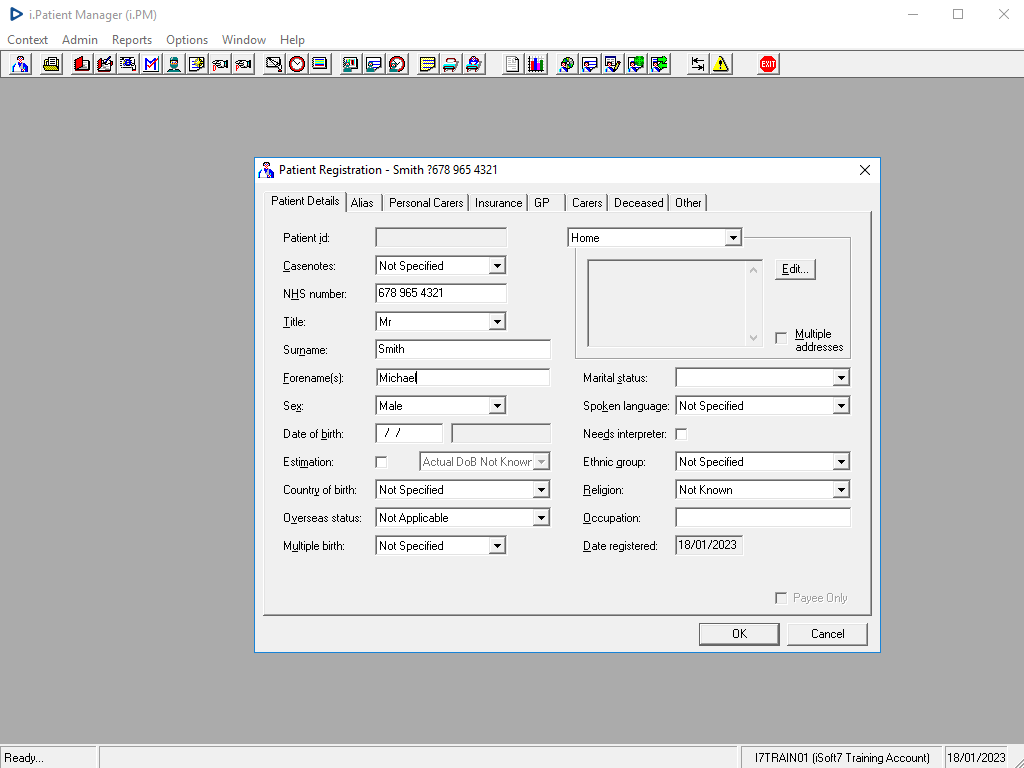Viewport: 1024px width, 768px height.
Task: Click the colored stripes list icon
Action: [x=320, y=64]
